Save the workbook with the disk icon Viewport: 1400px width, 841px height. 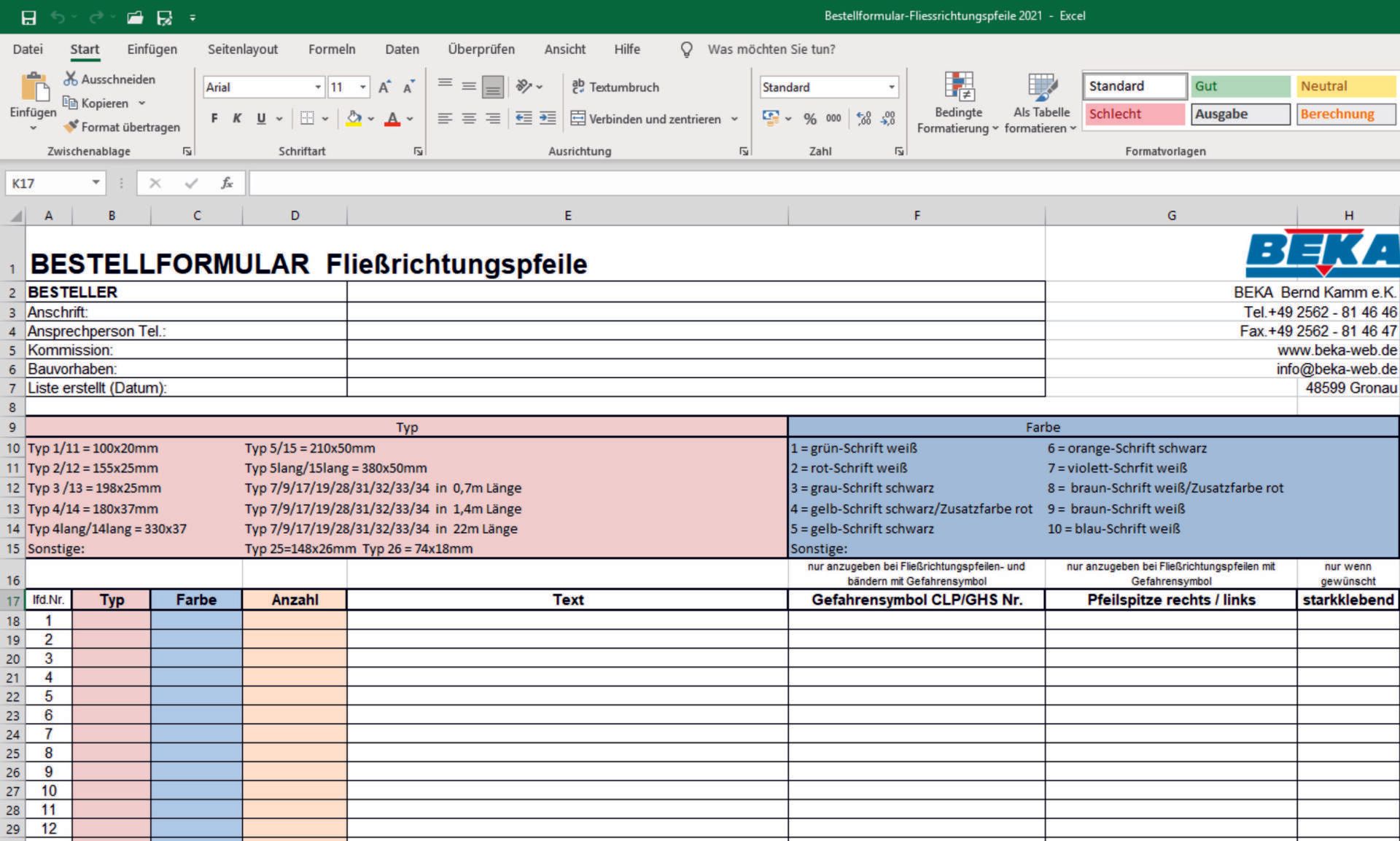29,16
